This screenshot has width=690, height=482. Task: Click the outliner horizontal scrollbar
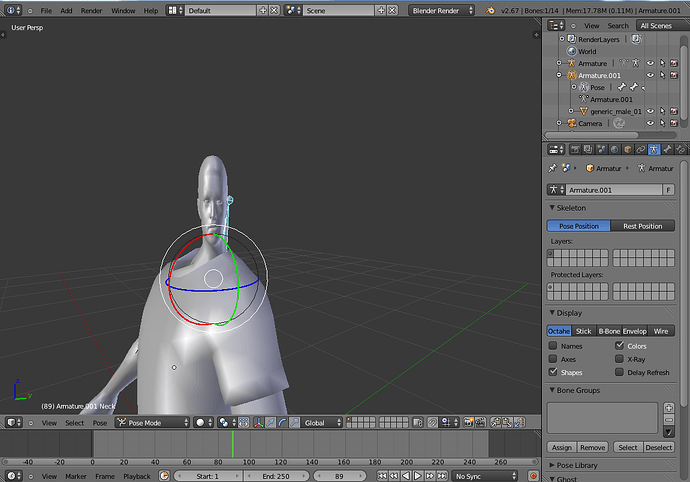point(591,135)
